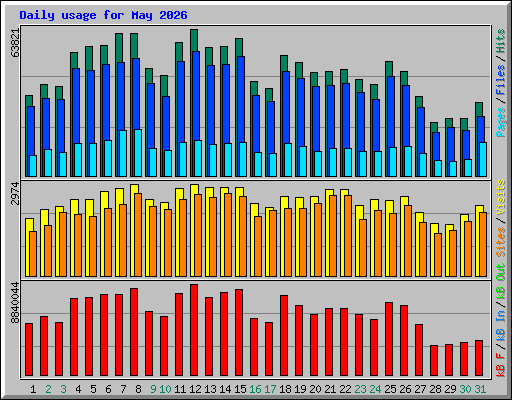
Task: Select day 15 on the x-axis
Action: click(x=240, y=389)
